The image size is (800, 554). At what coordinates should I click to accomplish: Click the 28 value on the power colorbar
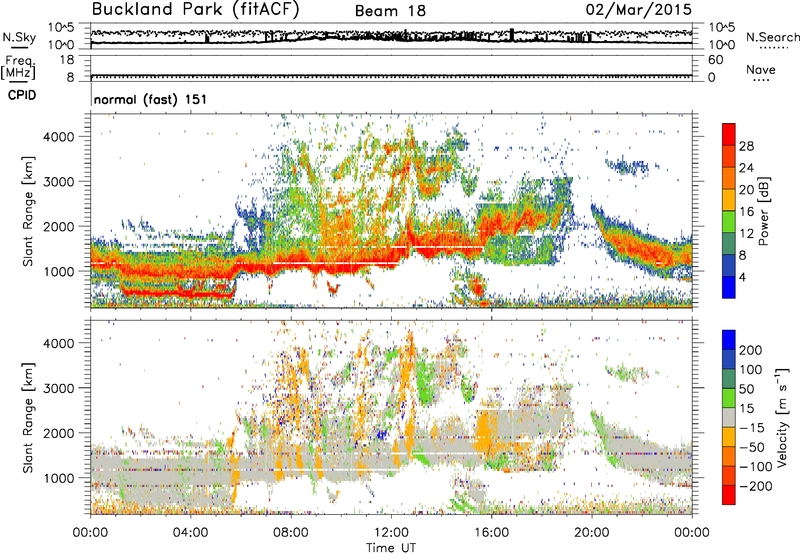point(746,146)
